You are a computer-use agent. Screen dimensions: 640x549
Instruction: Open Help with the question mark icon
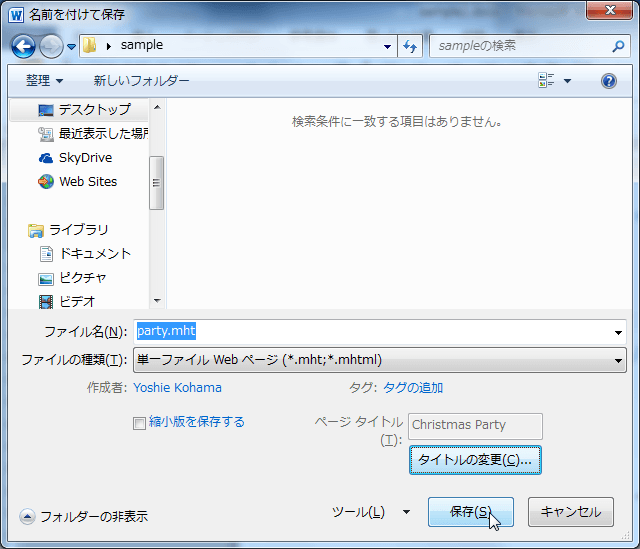609,81
